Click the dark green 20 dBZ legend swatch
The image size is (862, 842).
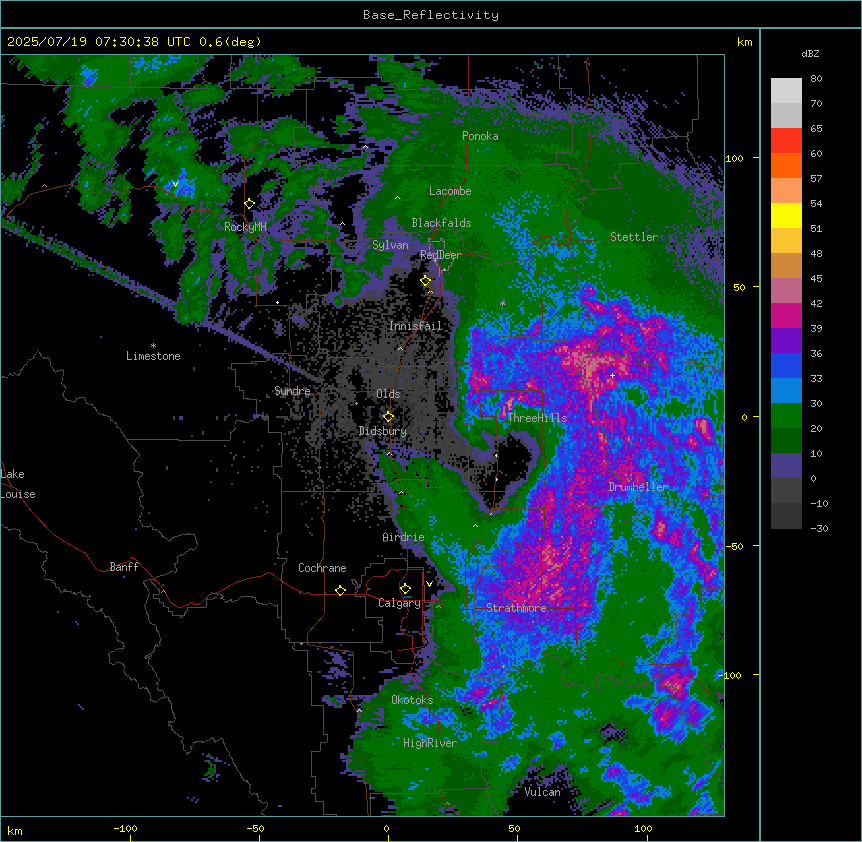pyautogui.click(x=786, y=440)
